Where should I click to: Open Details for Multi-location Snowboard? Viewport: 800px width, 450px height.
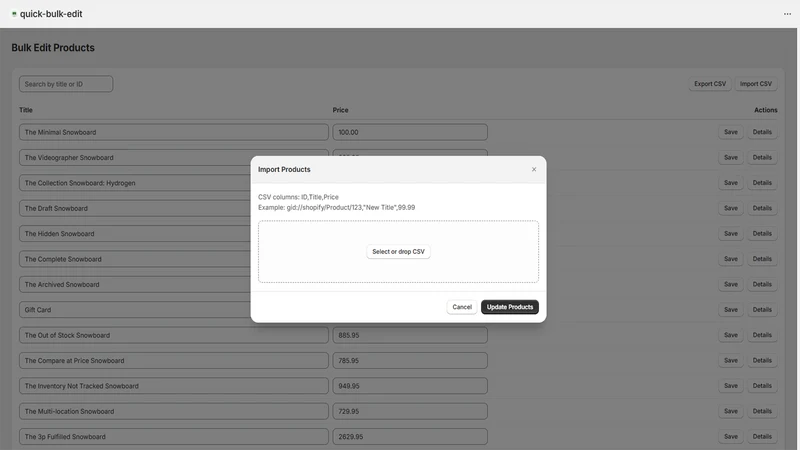[x=762, y=411]
